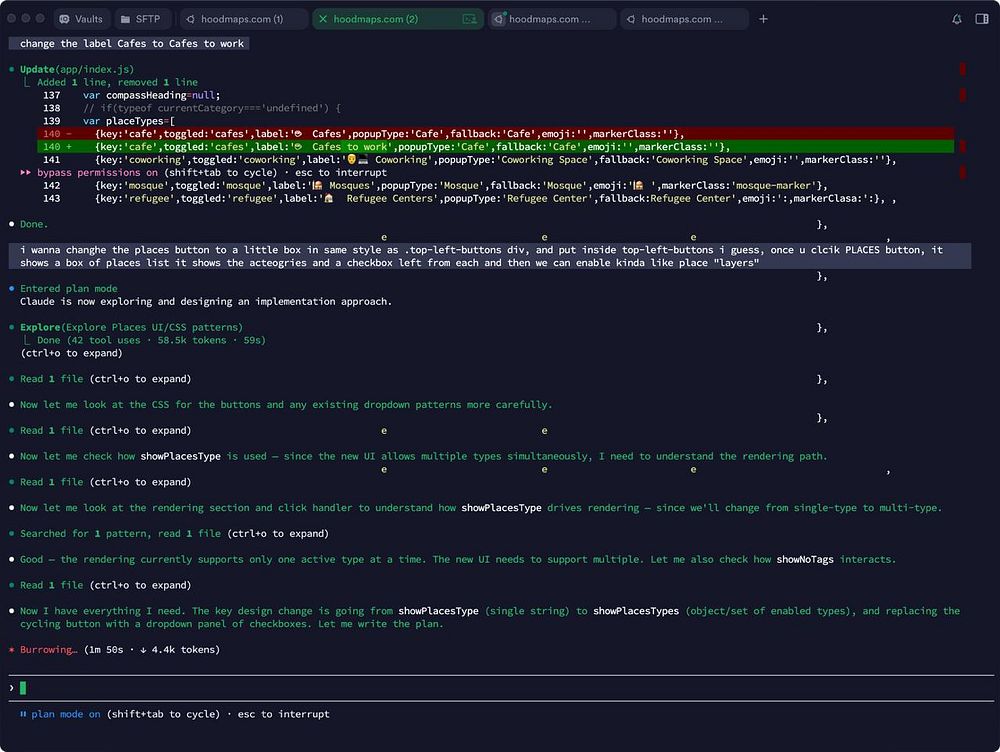Viewport: 1000px width, 752px height.
Task: Click the Burrowing… status indicator
Action: pos(48,650)
